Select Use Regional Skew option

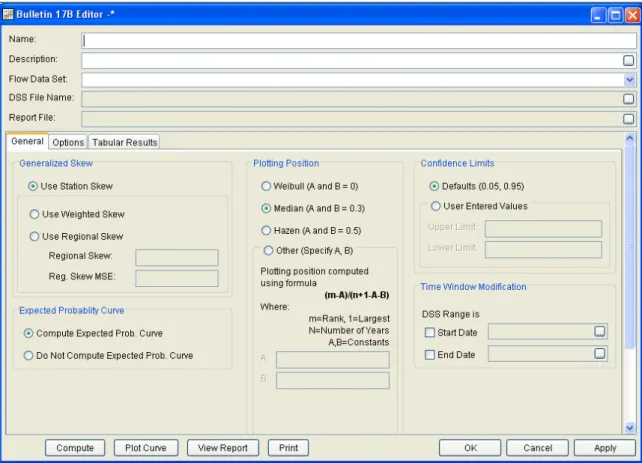pyautogui.click(x=76, y=236)
